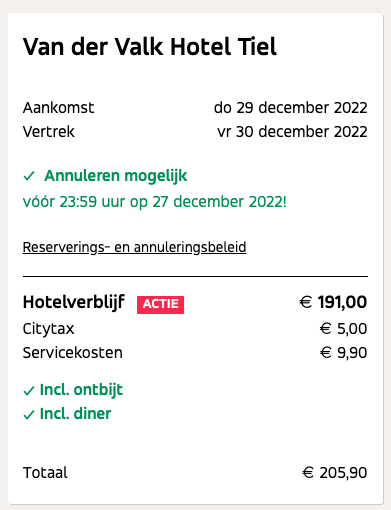This screenshot has width=391, height=510.
Task: Click the red ACTIE badge
Action: (x=160, y=305)
